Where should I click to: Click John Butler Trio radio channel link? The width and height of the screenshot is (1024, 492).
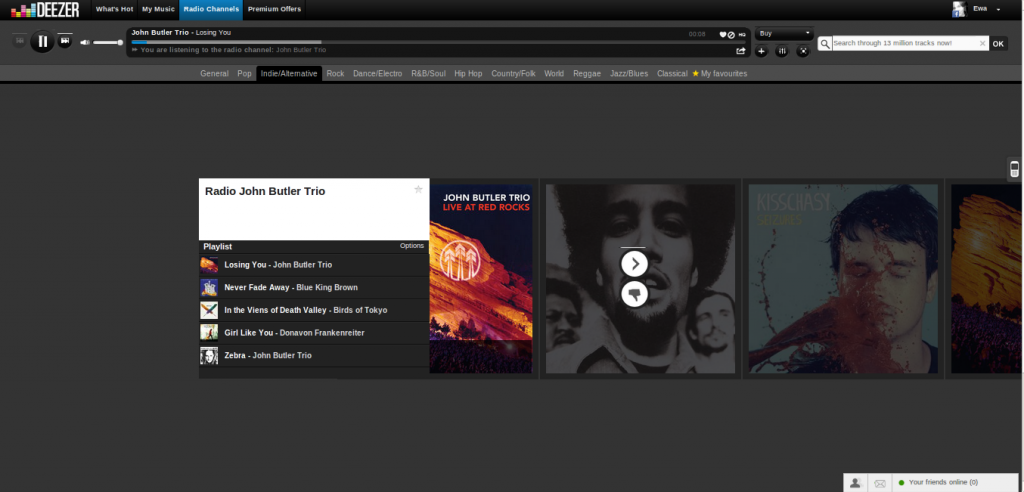point(301,50)
